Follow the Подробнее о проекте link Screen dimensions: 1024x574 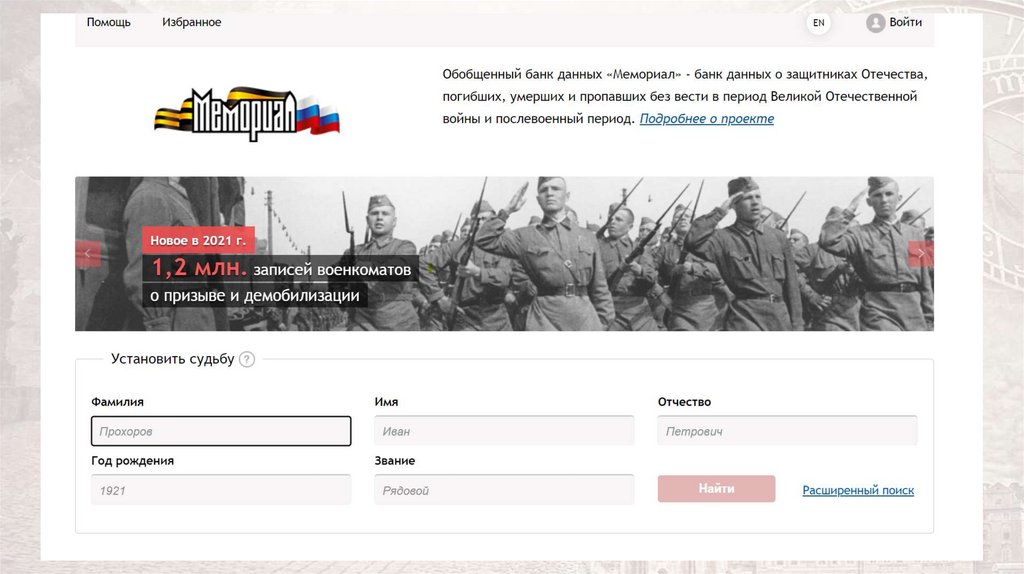(707, 119)
